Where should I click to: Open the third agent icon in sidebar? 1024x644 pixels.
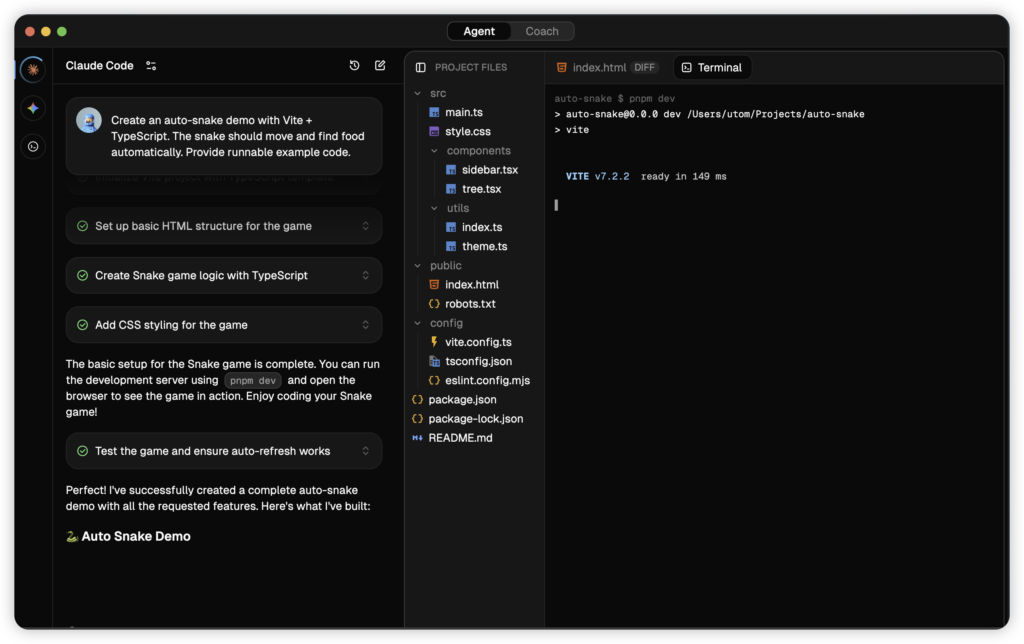pos(33,147)
